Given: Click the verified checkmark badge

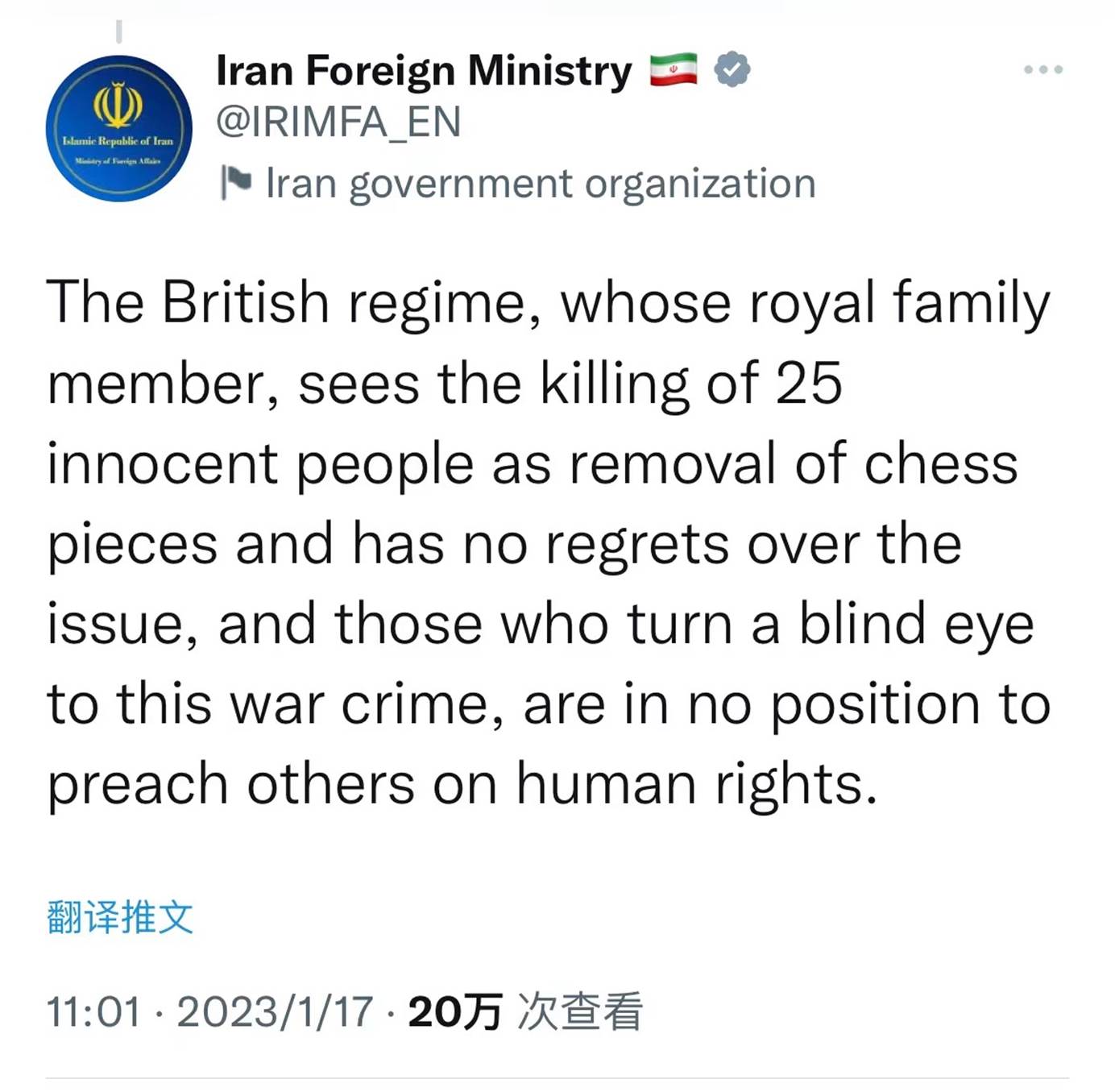Looking at the screenshot, I should pyautogui.click(x=732, y=70).
